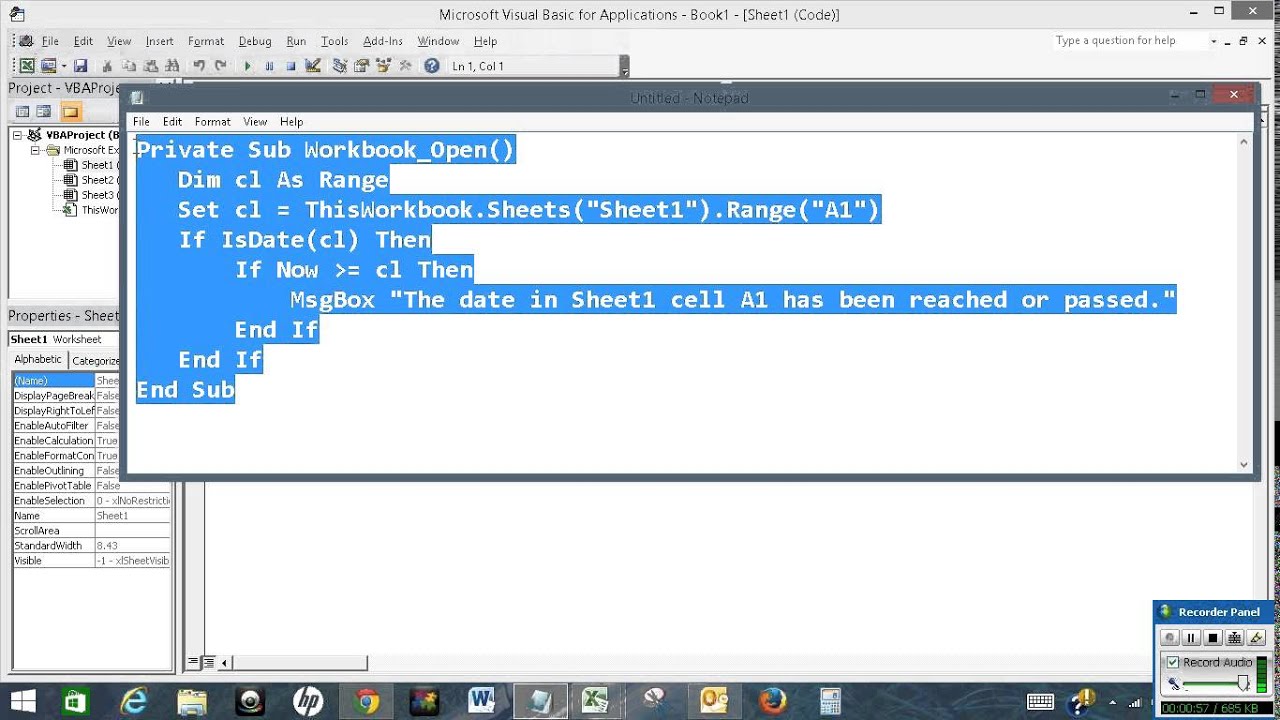Open Firefox from taskbar
The height and width of the screenshot is (720, 1280).
pos(772,701)
